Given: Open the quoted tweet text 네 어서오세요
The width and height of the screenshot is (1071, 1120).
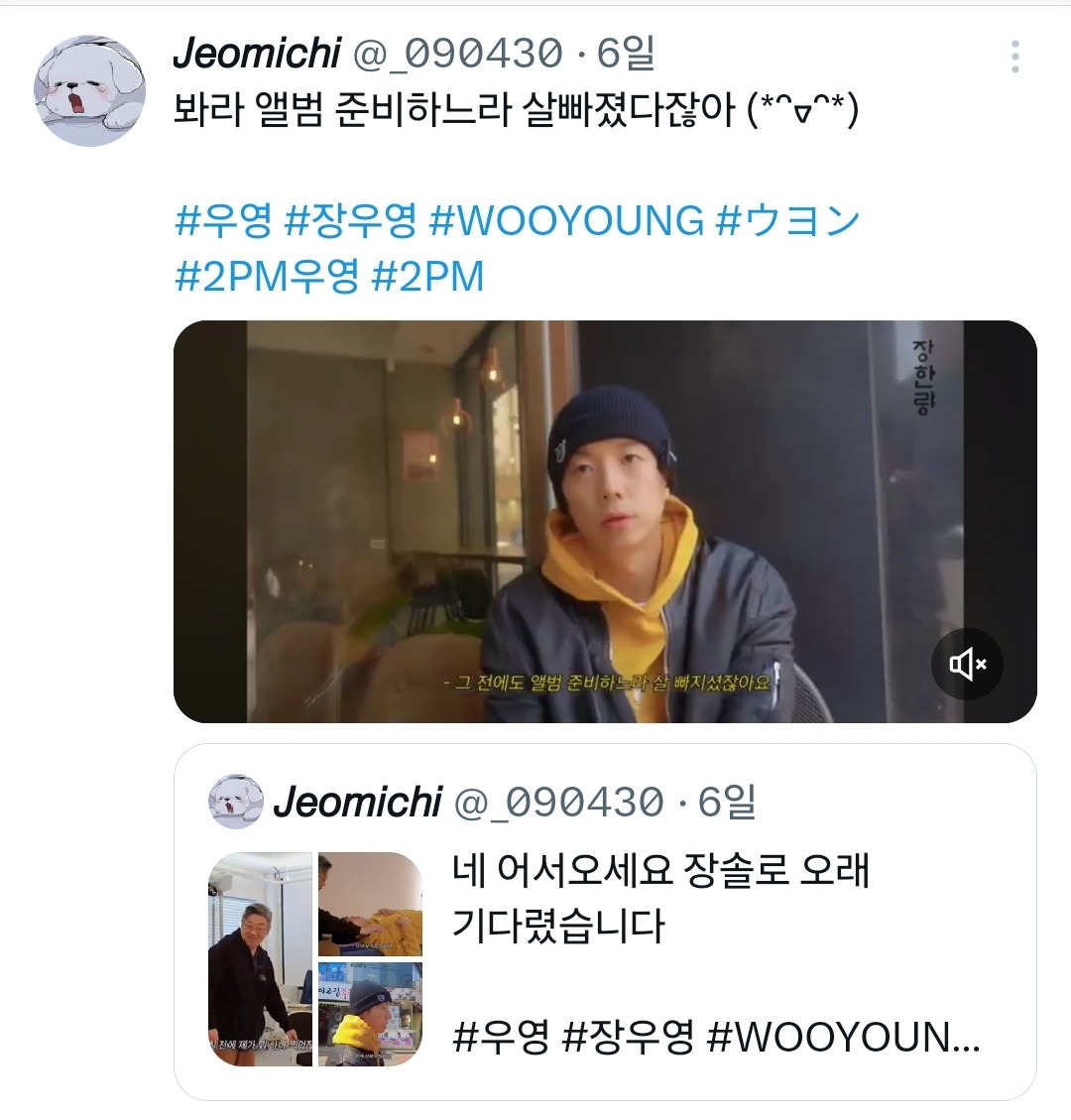Looking at the screenshot, I should [x=661, y=898].
